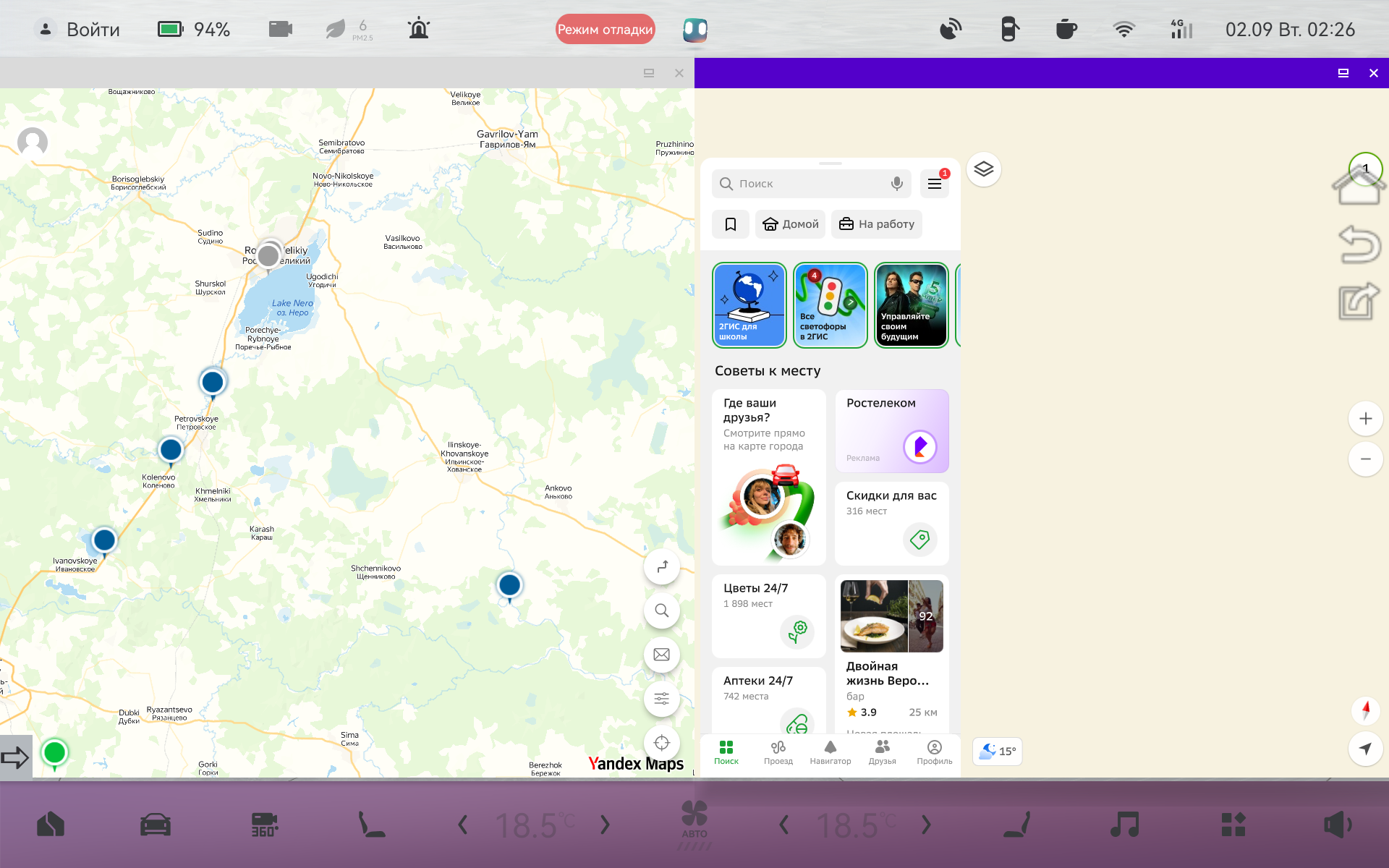
Task: Decrease right climate temperature
Action: [784, 825]
